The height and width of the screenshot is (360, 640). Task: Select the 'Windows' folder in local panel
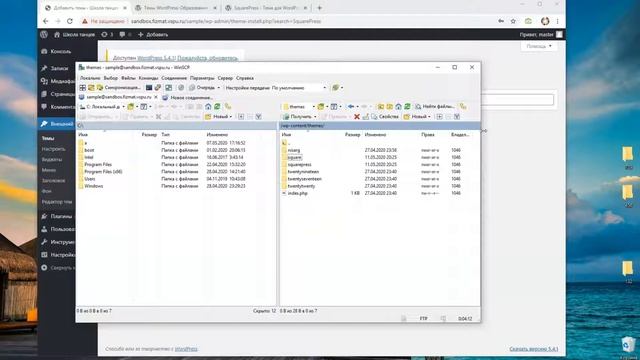coord(93,186)
